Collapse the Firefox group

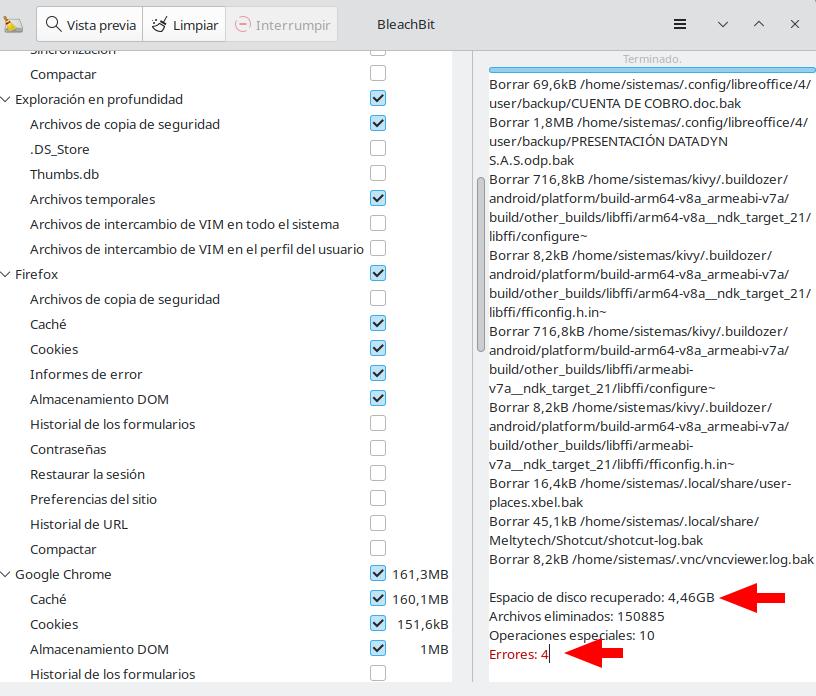[x=6, y=274]
